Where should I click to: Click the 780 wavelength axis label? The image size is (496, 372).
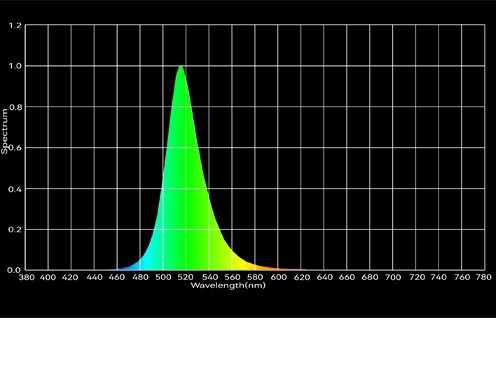[x=484, y=277]
